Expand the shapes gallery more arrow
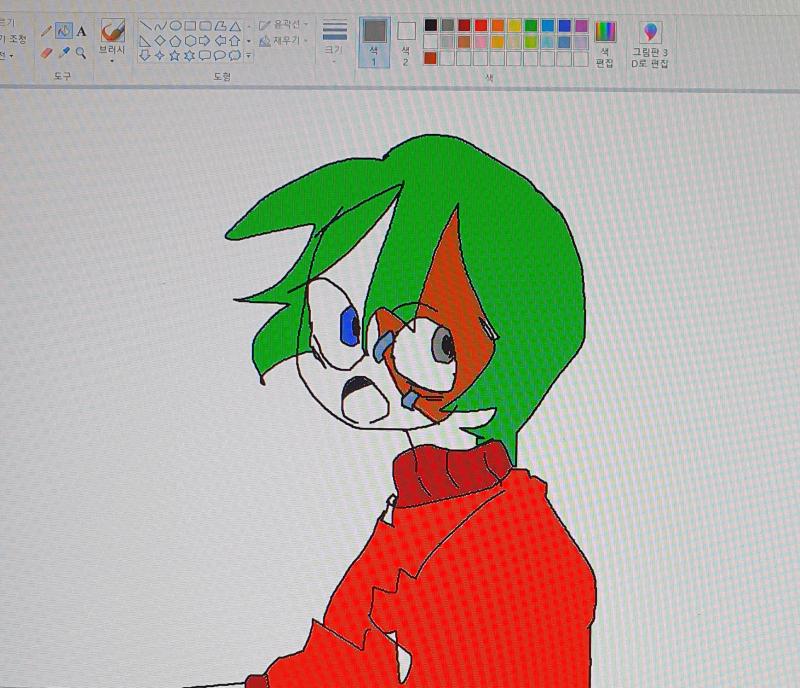Viewport: 800px width, 688px height. coord(248,56)
